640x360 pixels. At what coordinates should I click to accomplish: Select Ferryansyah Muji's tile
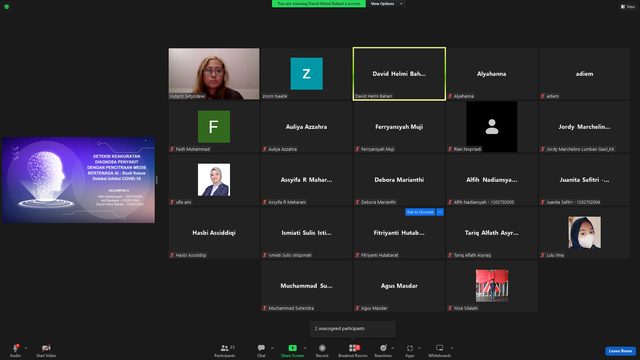[x=399, y=127]
